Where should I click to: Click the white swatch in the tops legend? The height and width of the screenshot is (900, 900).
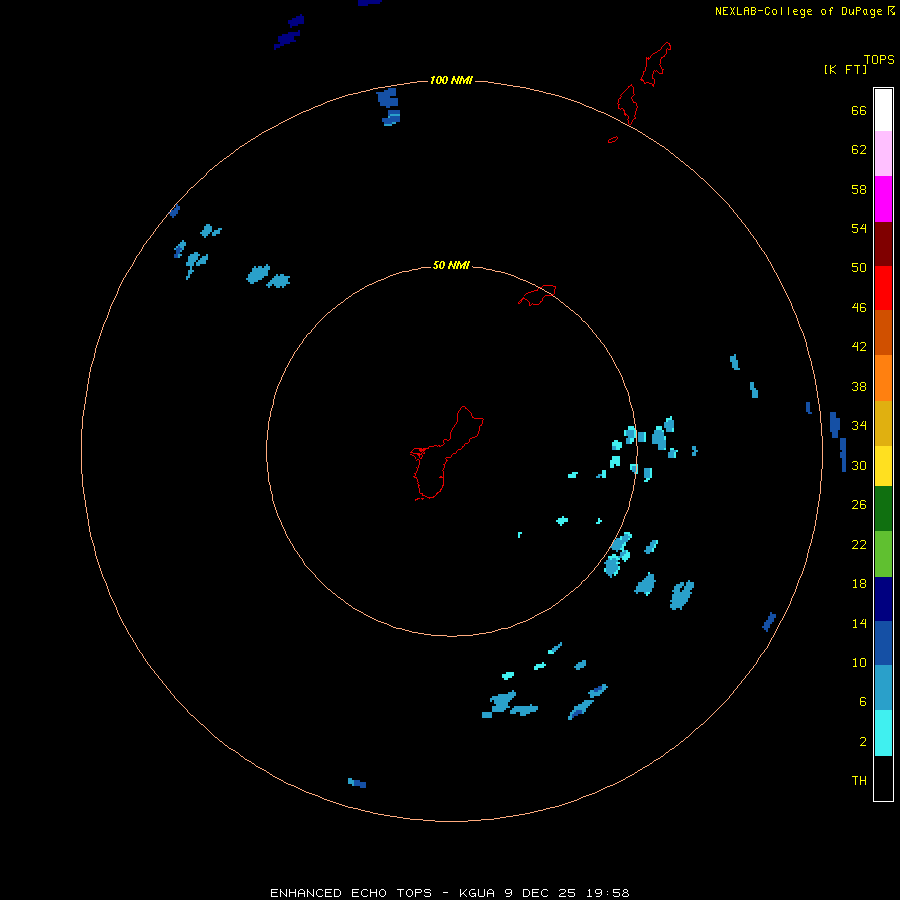(x=883, y=110)
